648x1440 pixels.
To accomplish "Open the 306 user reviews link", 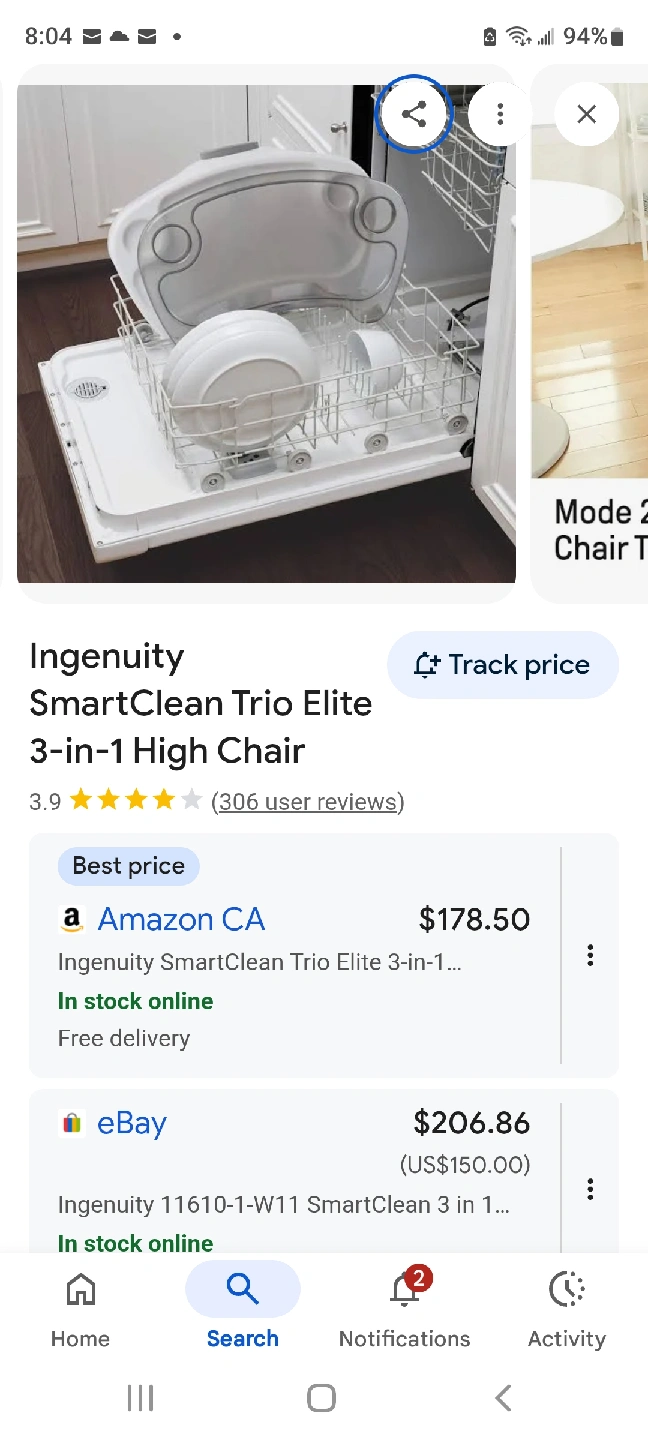I will click(x=307, y=801).
